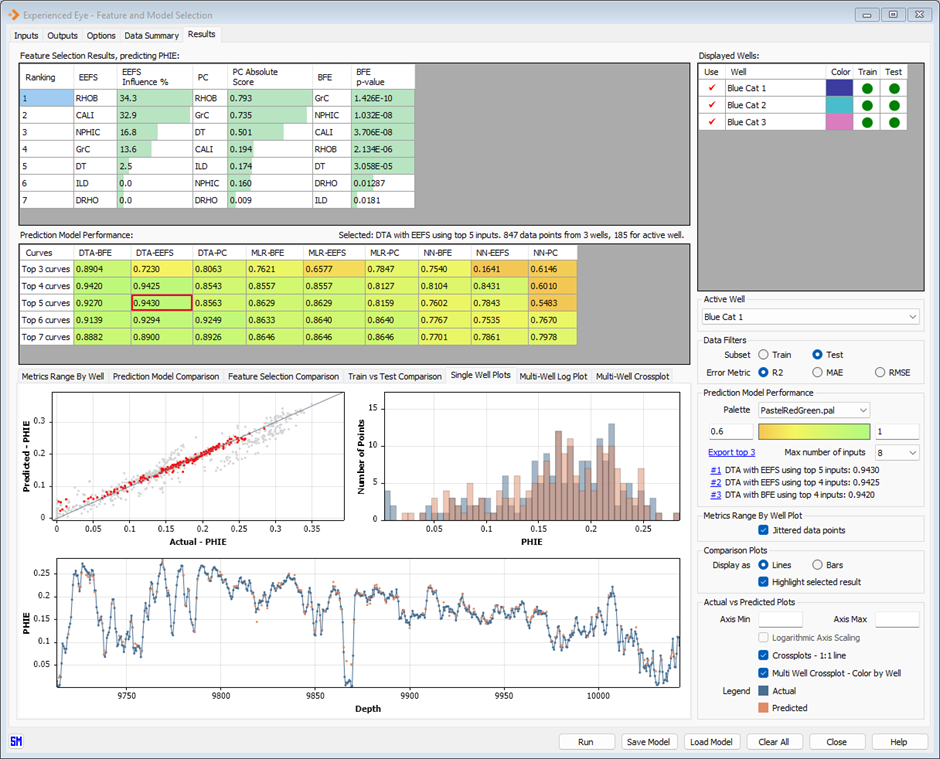
Task: Click the Blue Cat 2 color swatch
Action: click(x=840, y=105)
